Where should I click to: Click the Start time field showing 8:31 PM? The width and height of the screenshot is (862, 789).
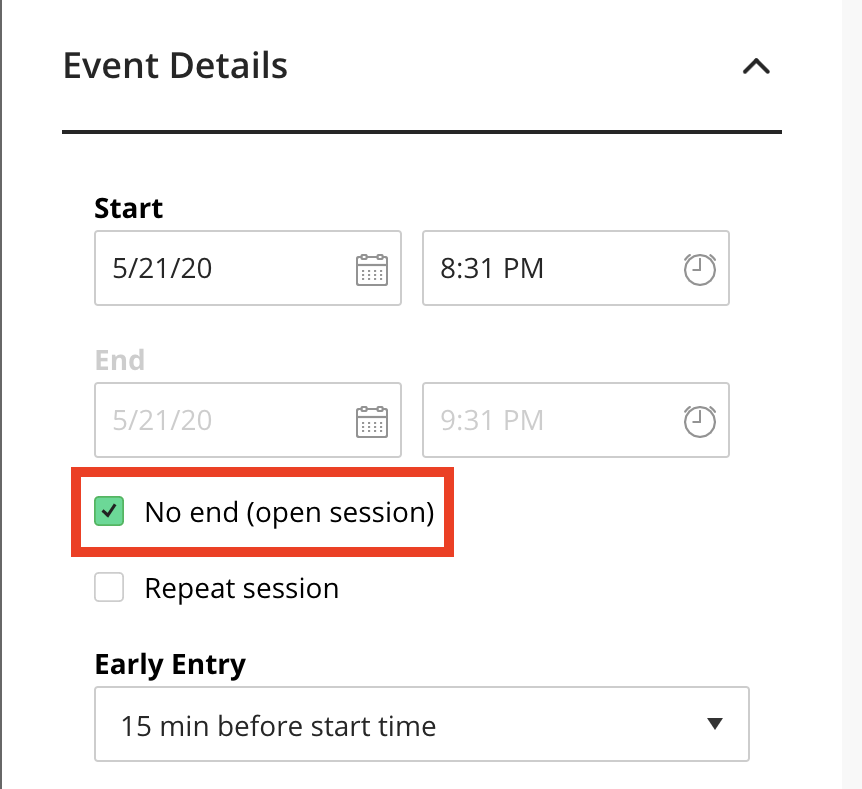[x=576, y=268]
